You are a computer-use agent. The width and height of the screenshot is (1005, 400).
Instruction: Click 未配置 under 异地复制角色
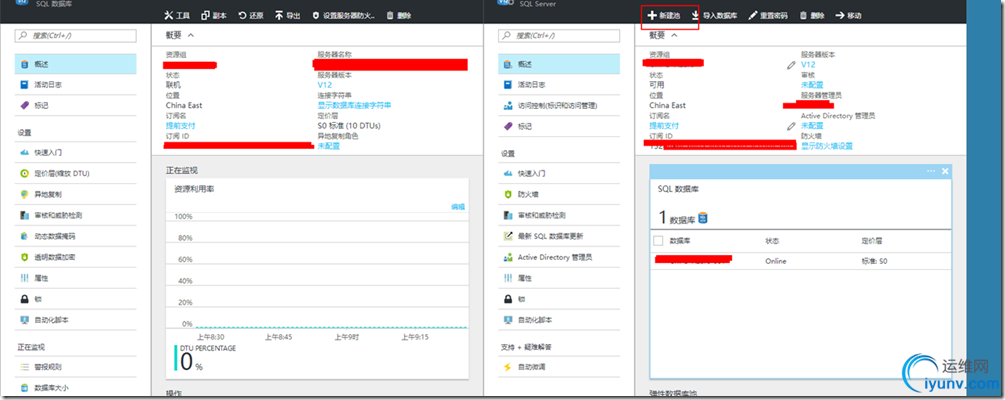329,146
